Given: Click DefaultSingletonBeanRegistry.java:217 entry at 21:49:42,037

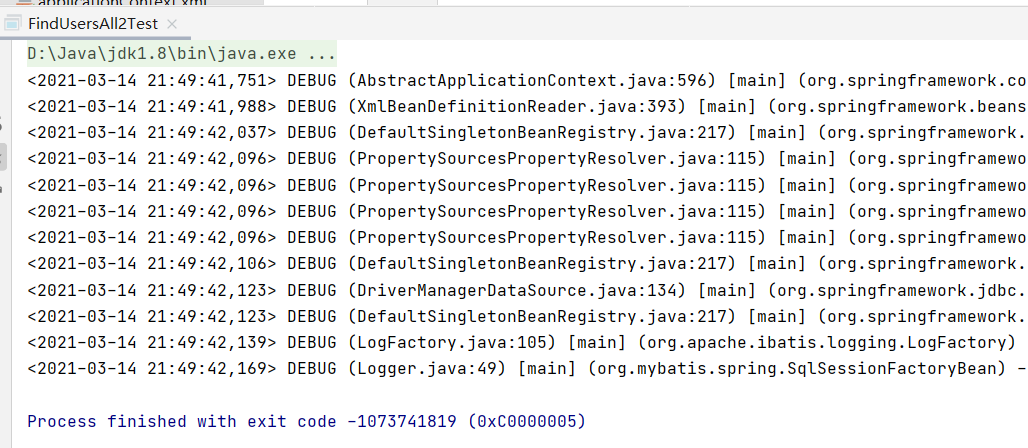Looking at the screenshot, I should tap(526, 133).
